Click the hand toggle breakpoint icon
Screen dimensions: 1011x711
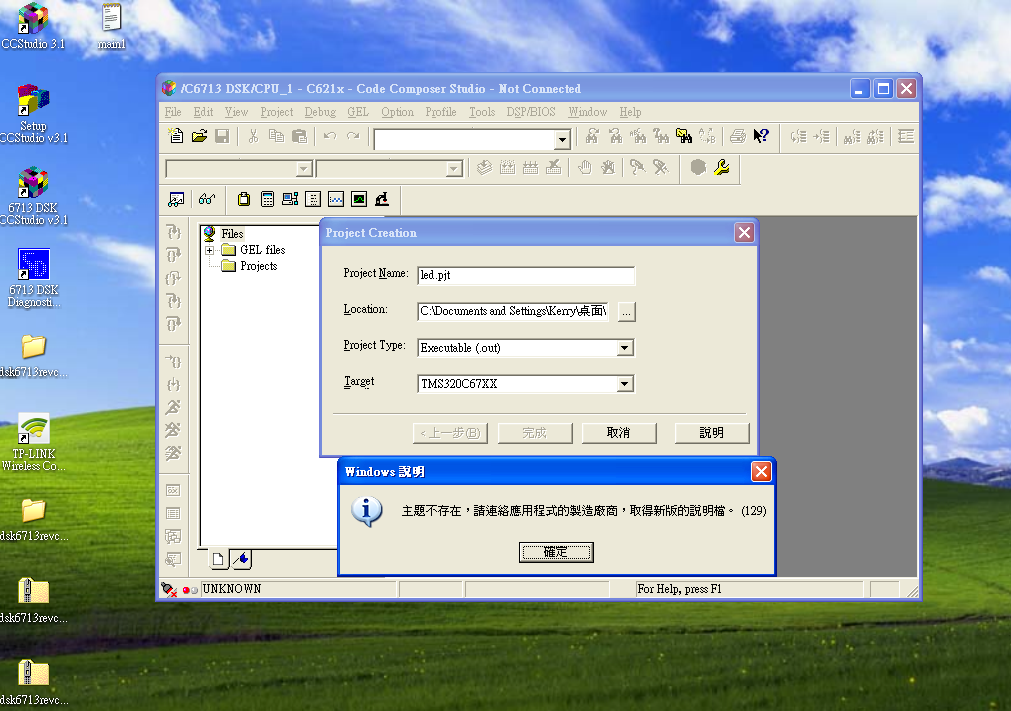click(584, 168)
